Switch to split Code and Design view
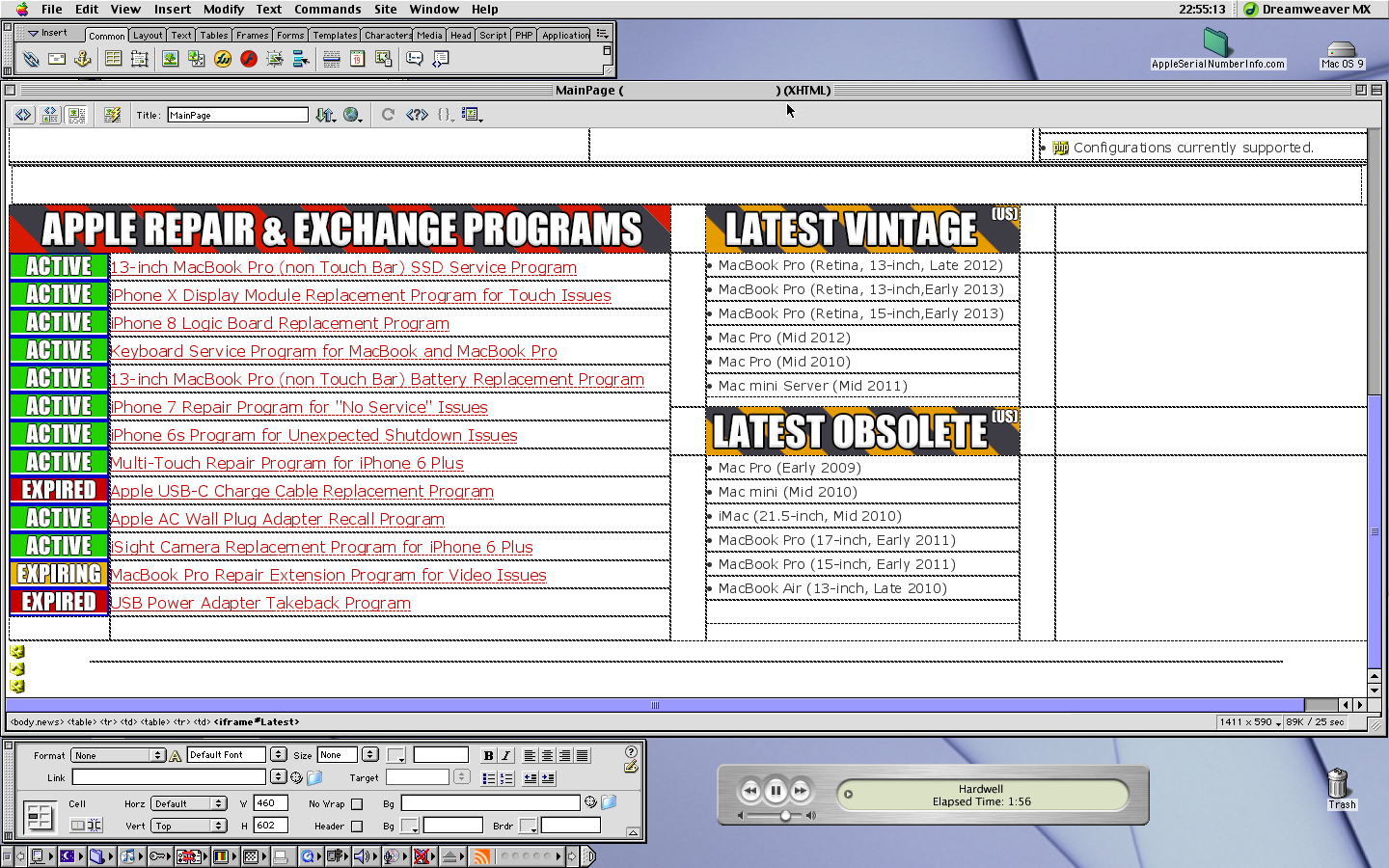This screenshot has width=1389, height=868. click(x=50, y=115)
